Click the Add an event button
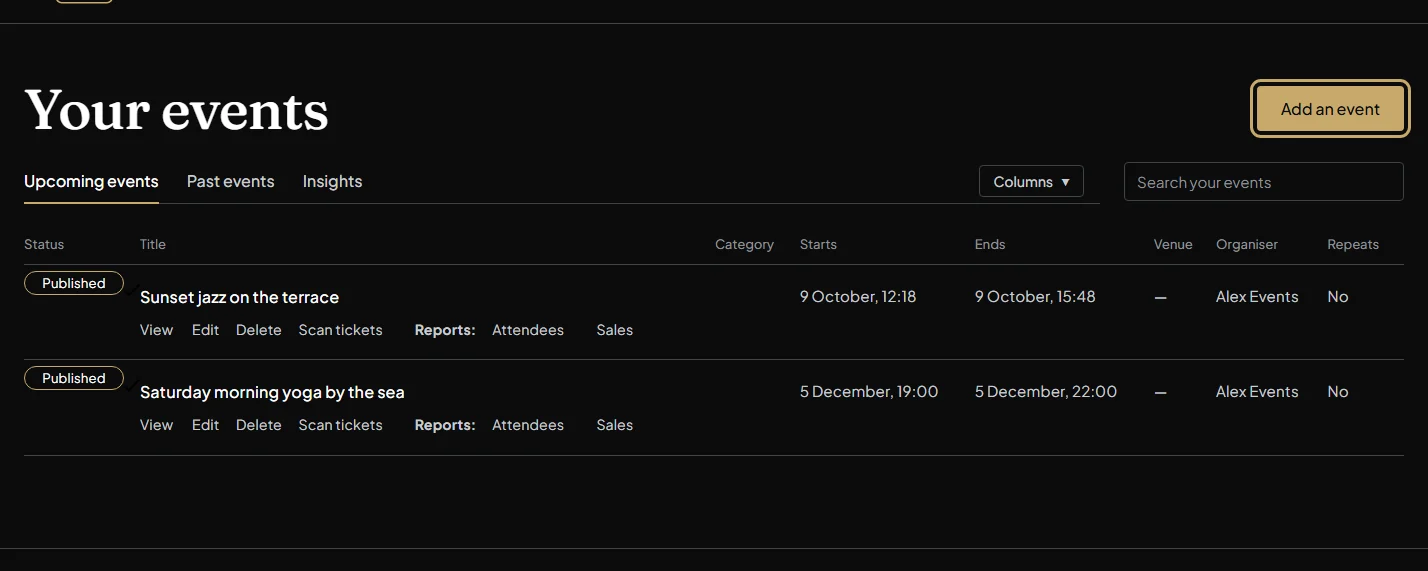The width and height of the screenshot is (1428, 571). pos(1330,109)
